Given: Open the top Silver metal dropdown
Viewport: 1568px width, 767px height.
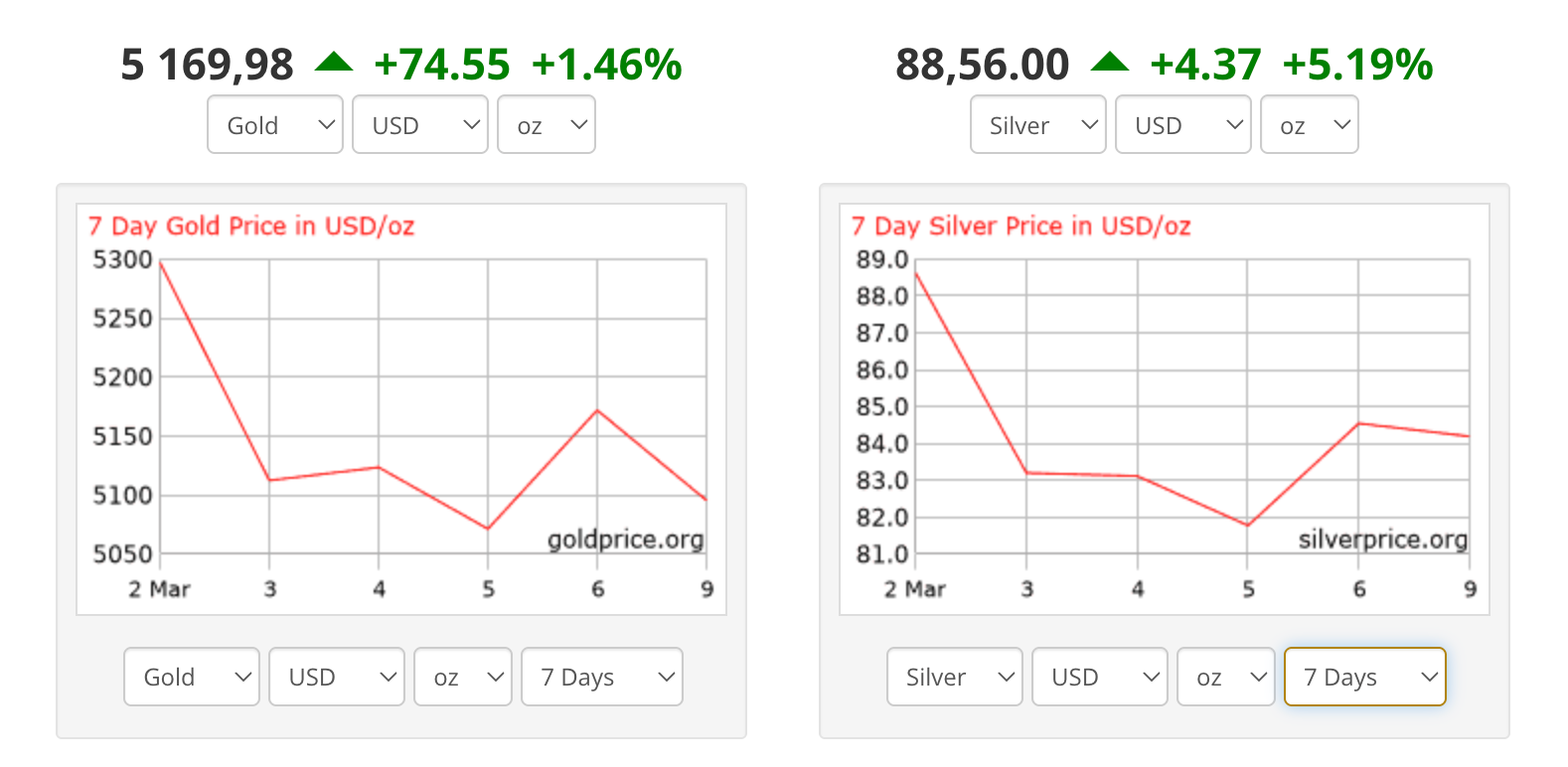Looking at the screenshot, I should [1038, 125].
